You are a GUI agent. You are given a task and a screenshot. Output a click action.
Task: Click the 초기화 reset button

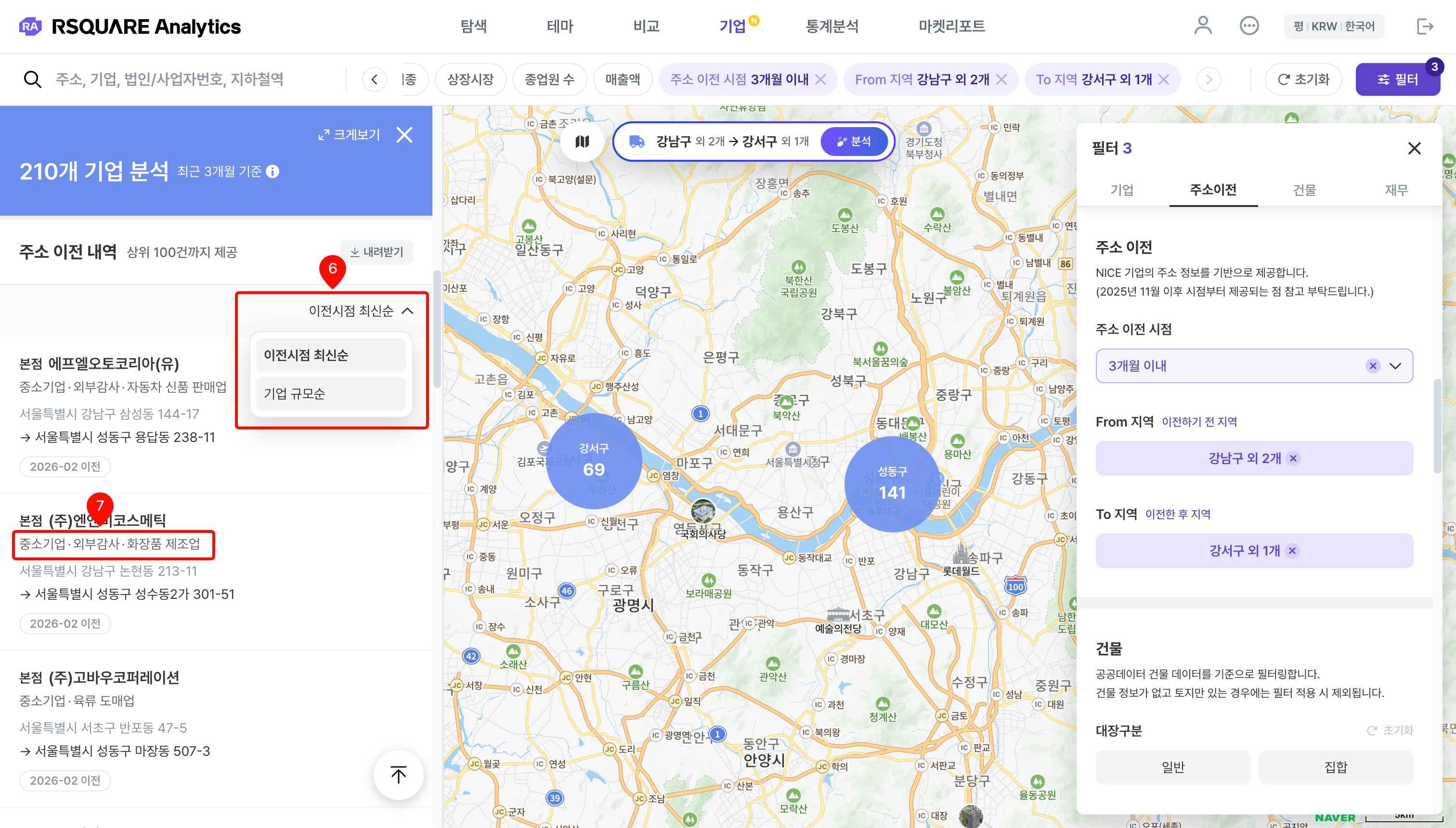pyautogui.click(x=1303, y=79)
